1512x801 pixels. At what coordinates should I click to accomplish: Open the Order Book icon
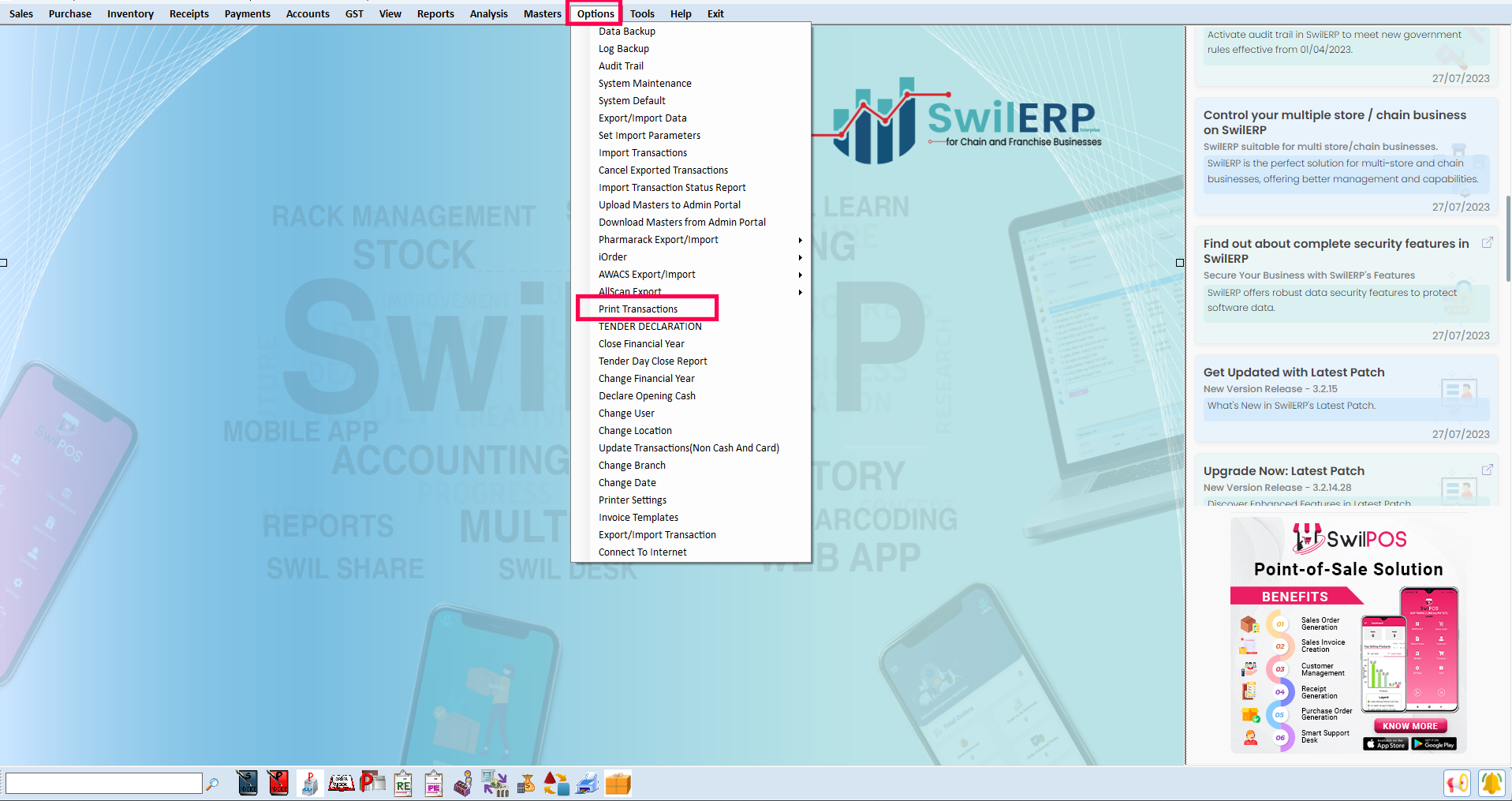[341, 783]
